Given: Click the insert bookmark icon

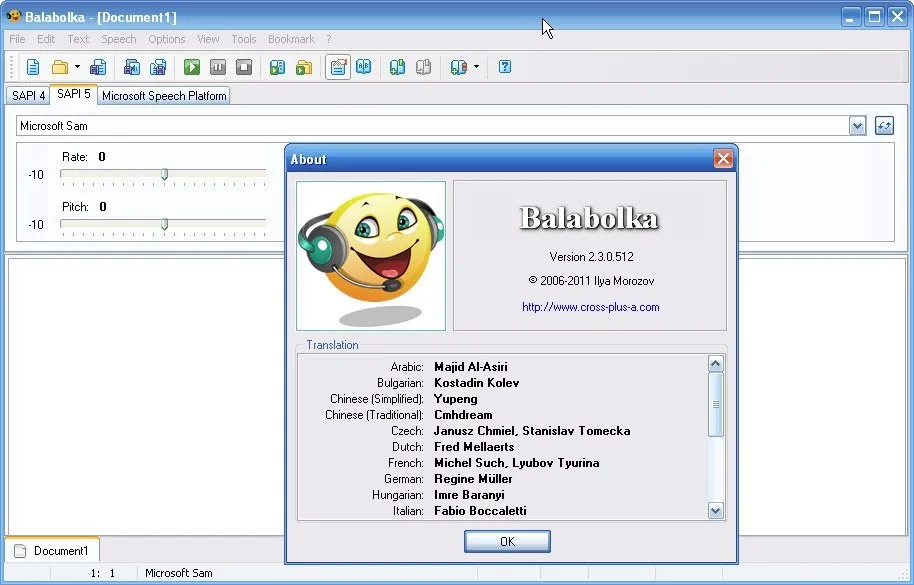Looking at the screenshot, I should coord(398,67).
